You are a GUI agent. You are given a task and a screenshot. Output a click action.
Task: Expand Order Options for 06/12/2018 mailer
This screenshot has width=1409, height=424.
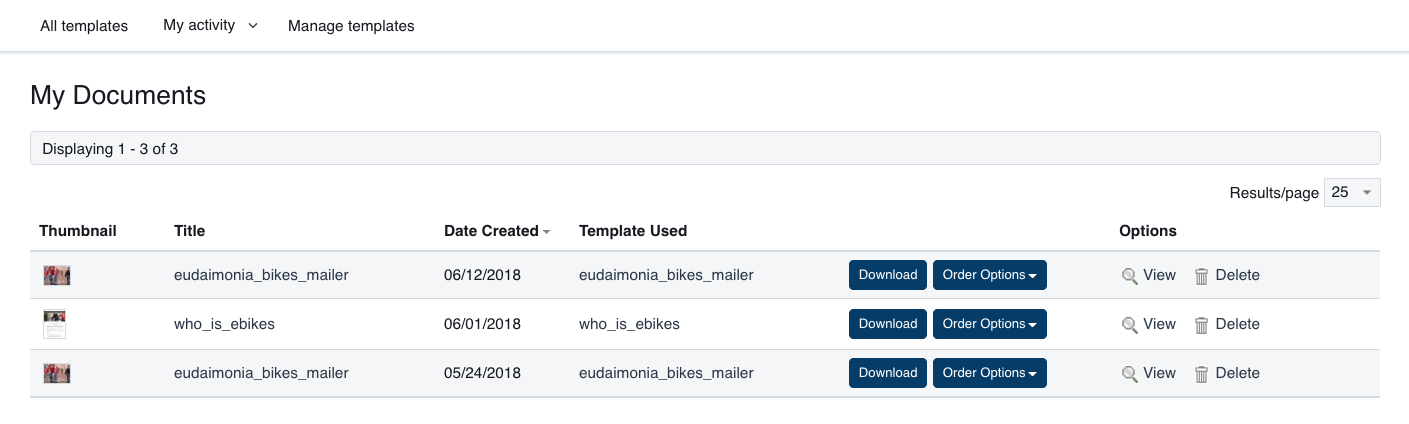tap(989, 275)
